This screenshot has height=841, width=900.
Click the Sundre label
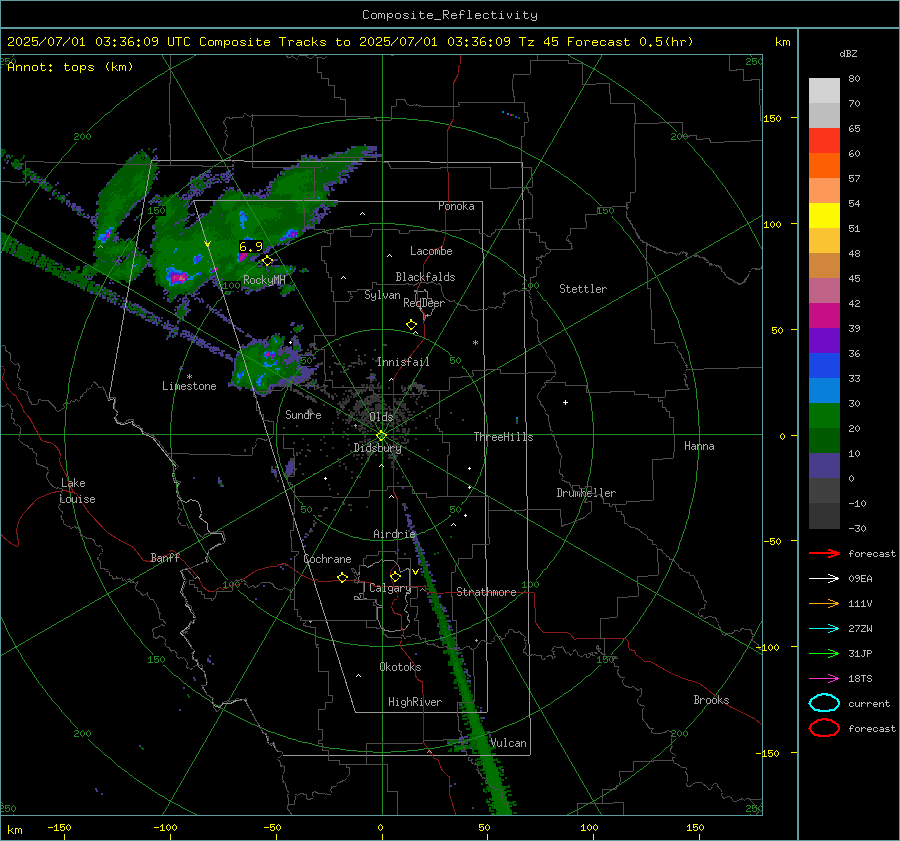tap(303, 414)
